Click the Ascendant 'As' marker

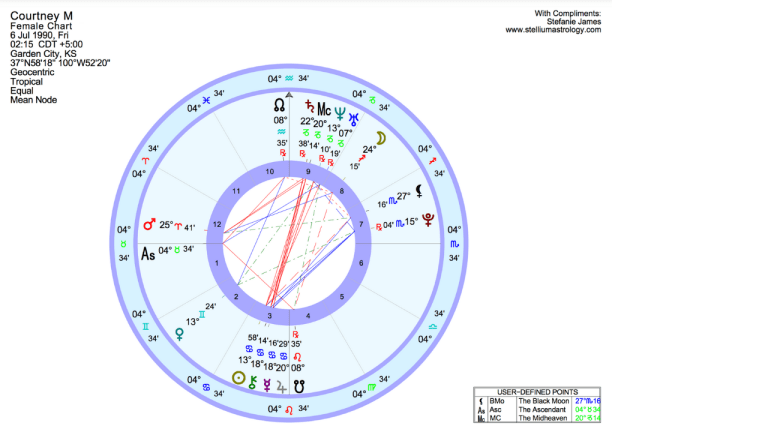point(148,252)
